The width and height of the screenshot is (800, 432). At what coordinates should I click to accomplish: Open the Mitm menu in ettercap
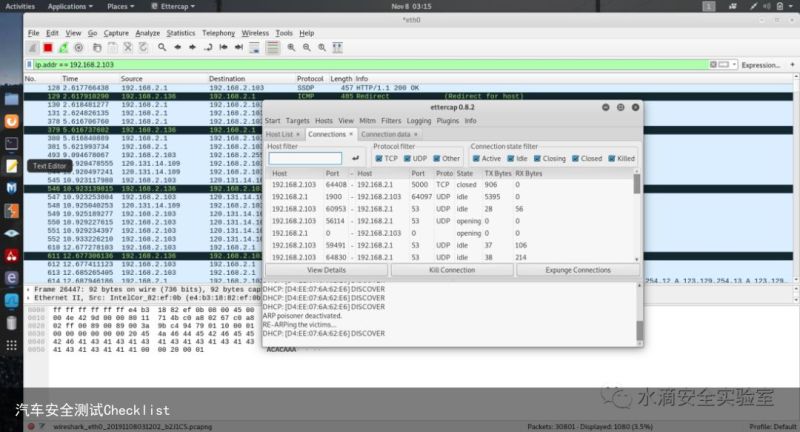point(367,121)
